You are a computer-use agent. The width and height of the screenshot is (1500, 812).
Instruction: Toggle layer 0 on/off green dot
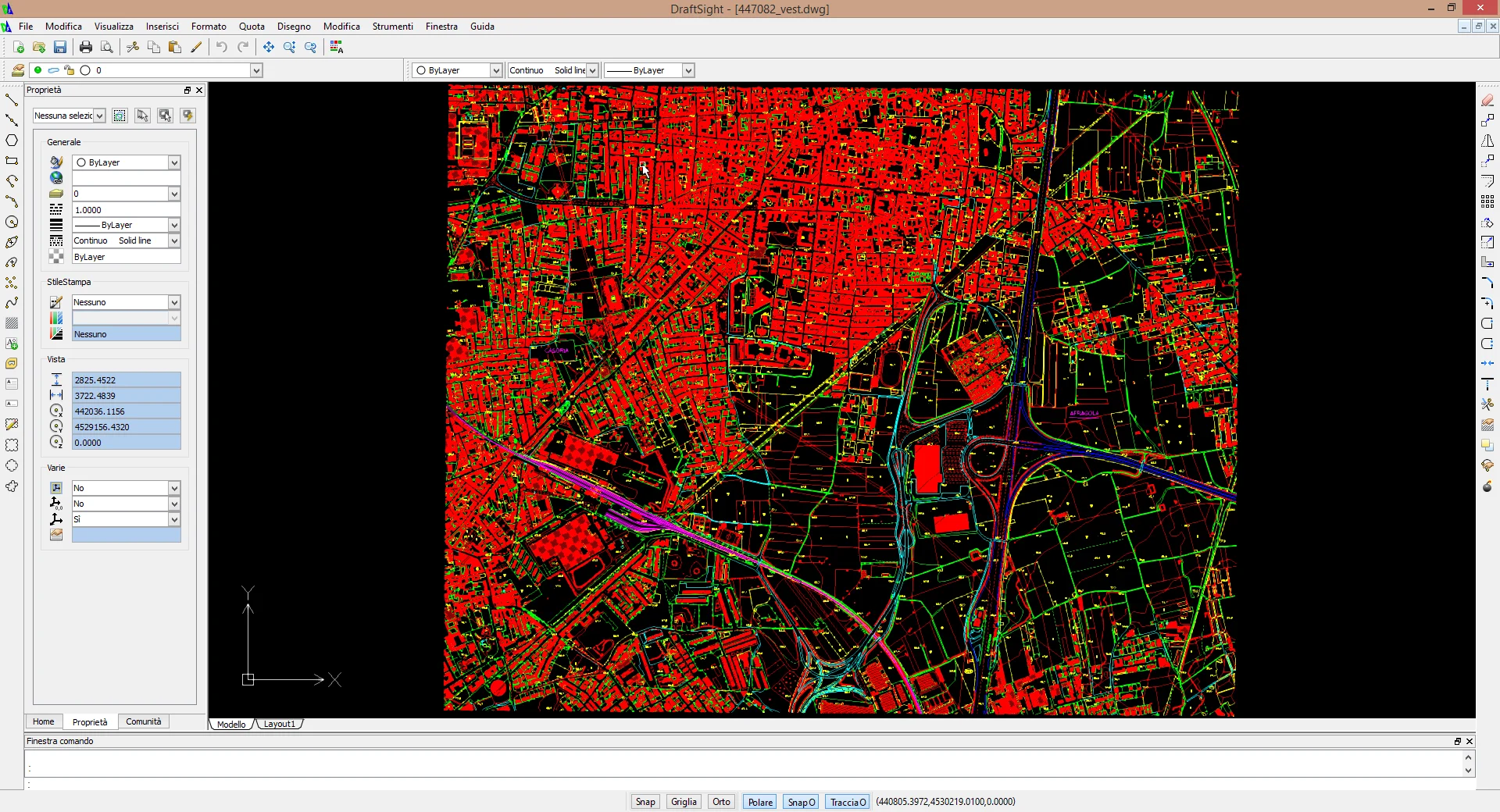37,70
